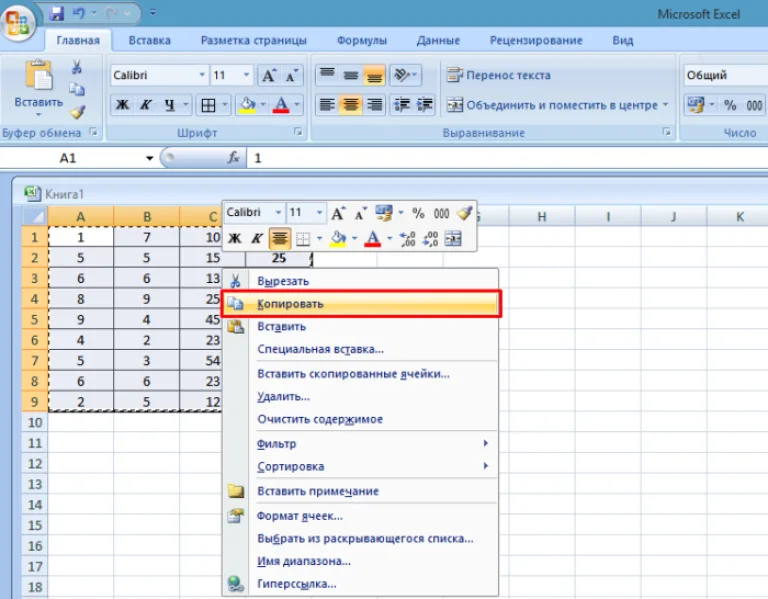Viewport: 768px width, 599px height.
Task: Click the ribbon Cut scissors icon
Action: click(76, 67)
